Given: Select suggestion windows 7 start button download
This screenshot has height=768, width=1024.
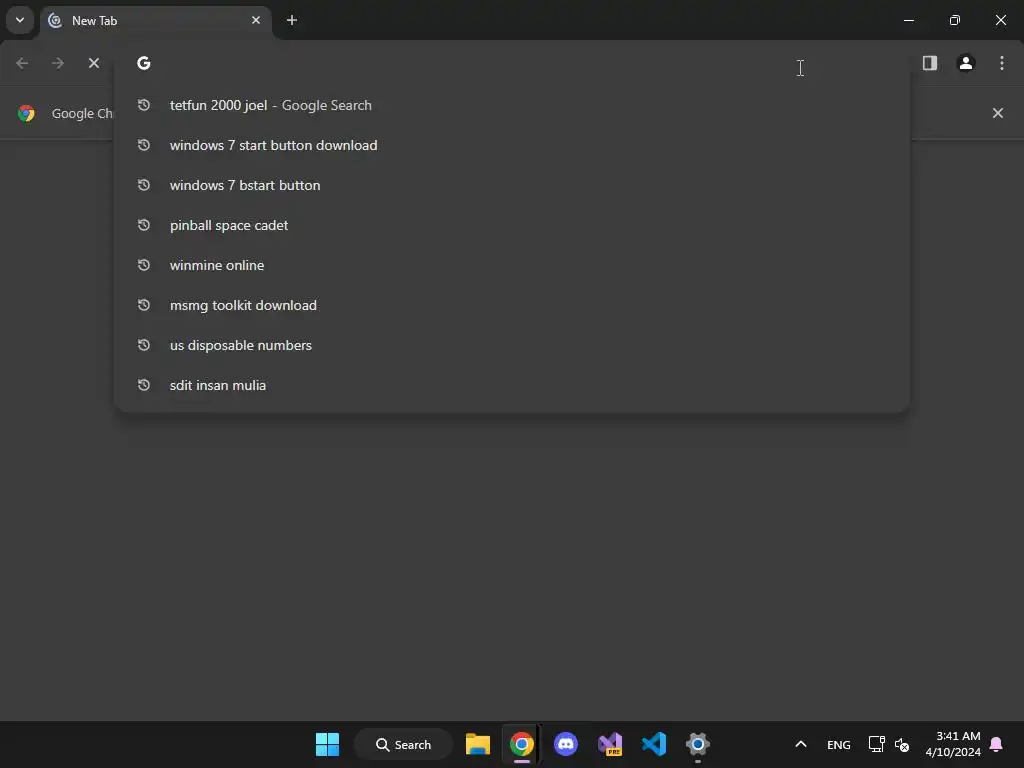Looking at the screenshot, I should coord(512,145).
